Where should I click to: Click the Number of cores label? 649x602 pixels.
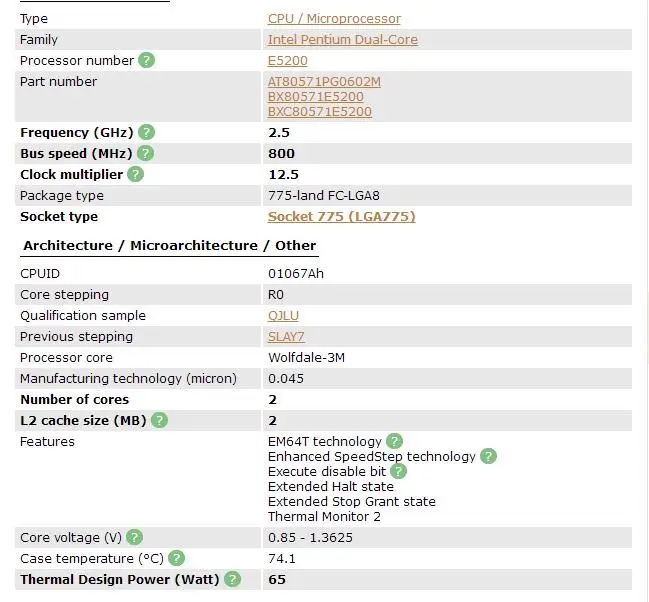tap(75, 400)
